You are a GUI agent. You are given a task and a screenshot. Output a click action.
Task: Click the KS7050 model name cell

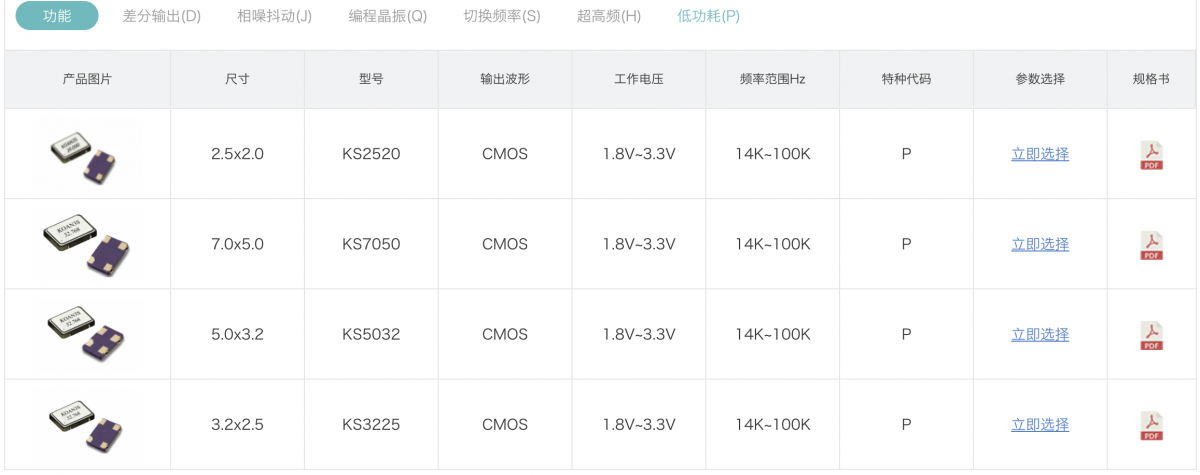pyautogui.click(x=371, y=244)
